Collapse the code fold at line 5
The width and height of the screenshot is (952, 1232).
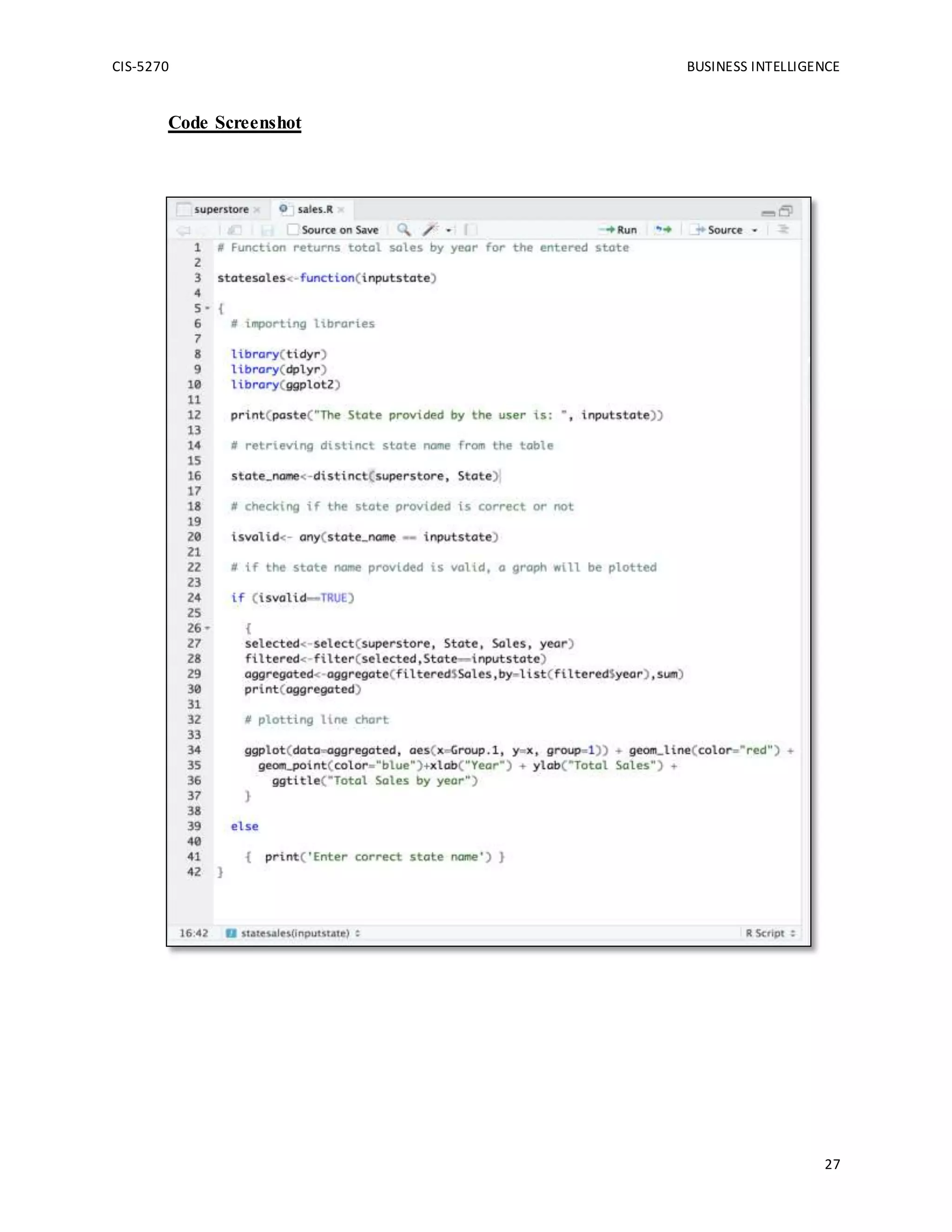pos(207,308)
